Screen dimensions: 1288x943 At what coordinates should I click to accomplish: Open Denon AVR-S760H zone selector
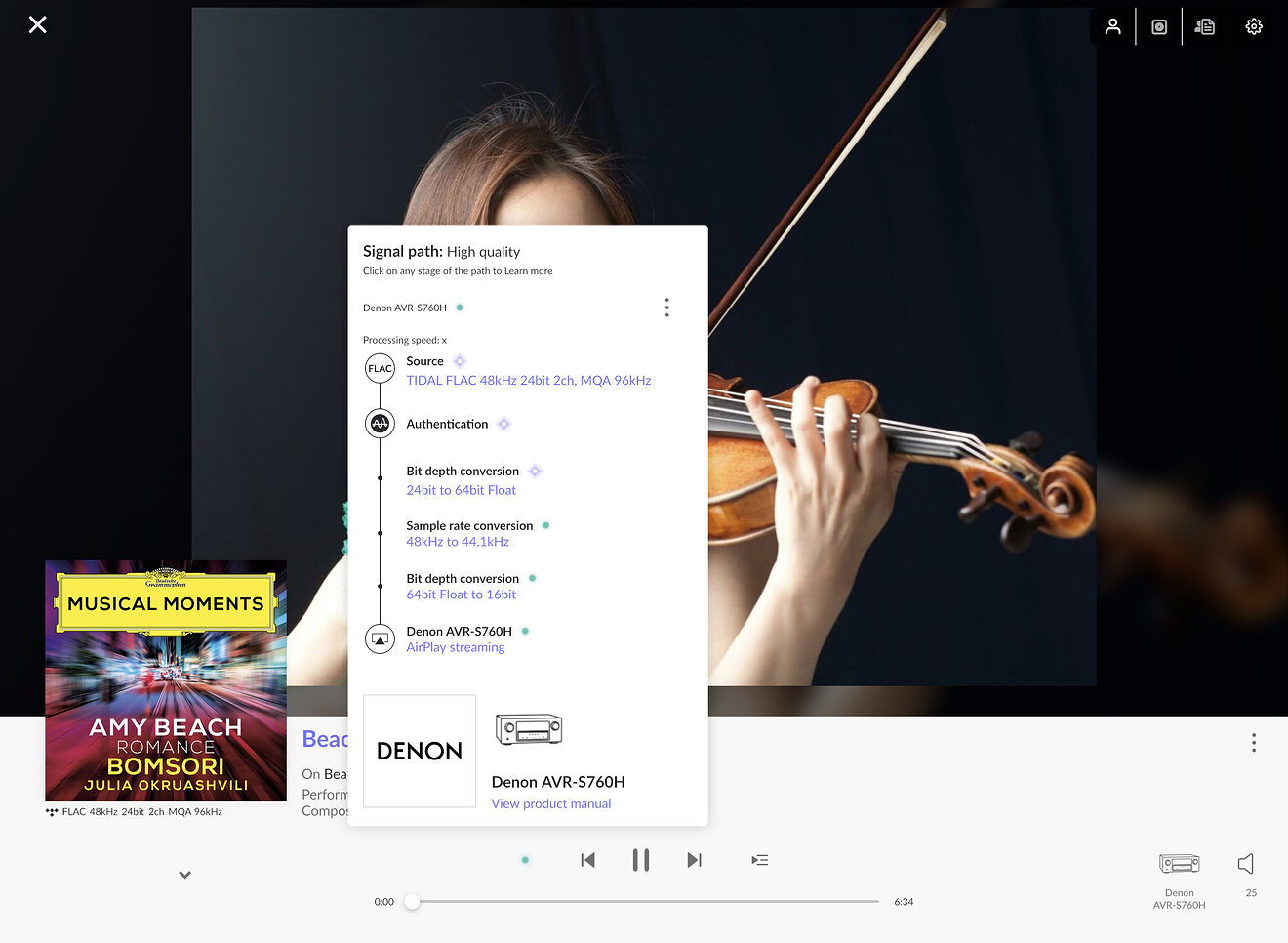1179,880
